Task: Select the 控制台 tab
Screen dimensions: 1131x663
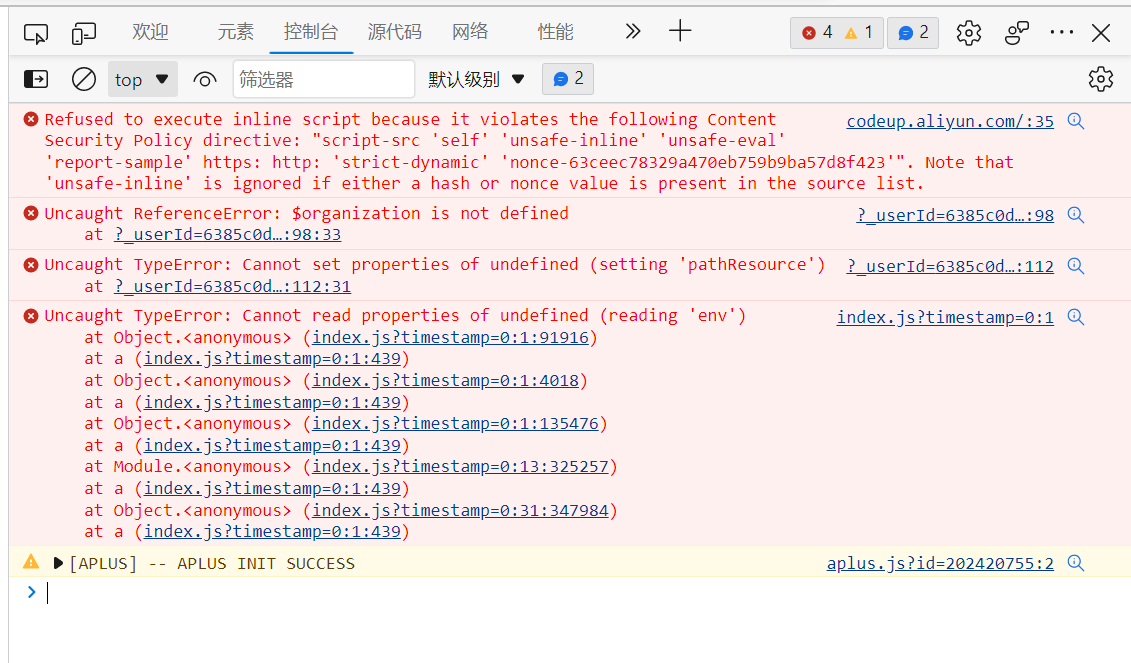Action: click(x=311, y=32)
